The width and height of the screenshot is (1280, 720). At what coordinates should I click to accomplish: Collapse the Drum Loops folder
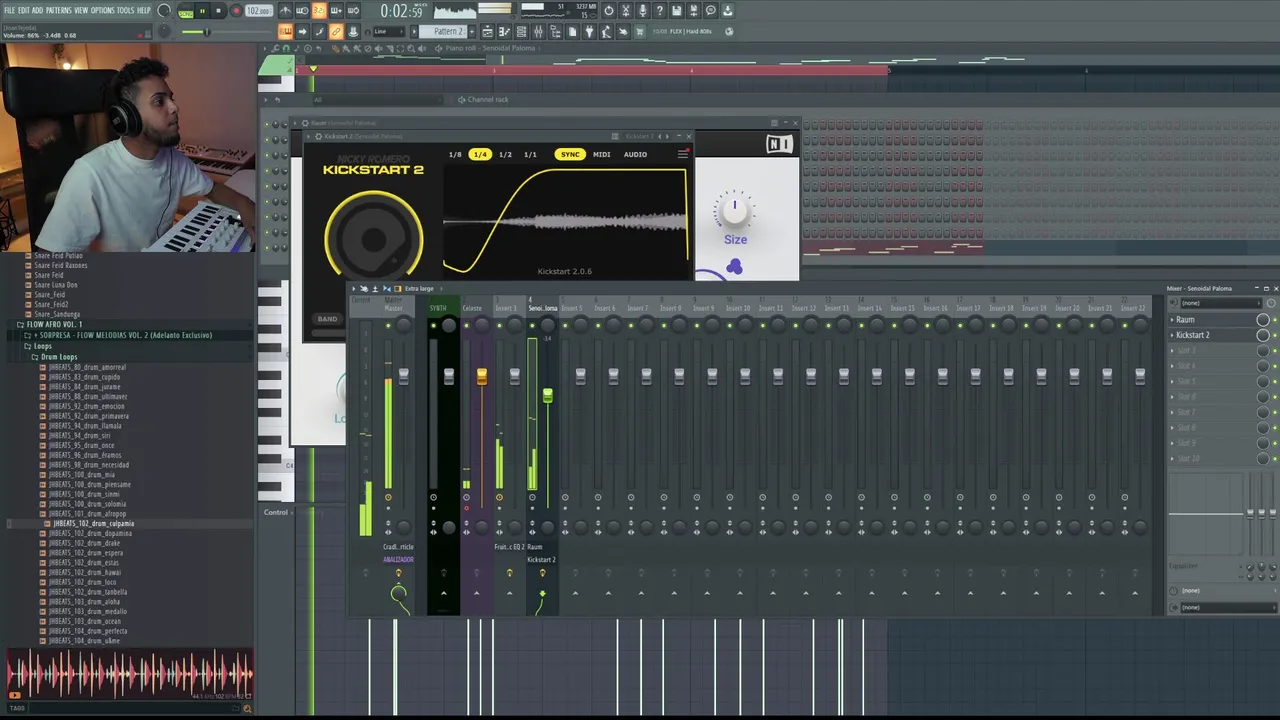[54, 357]
